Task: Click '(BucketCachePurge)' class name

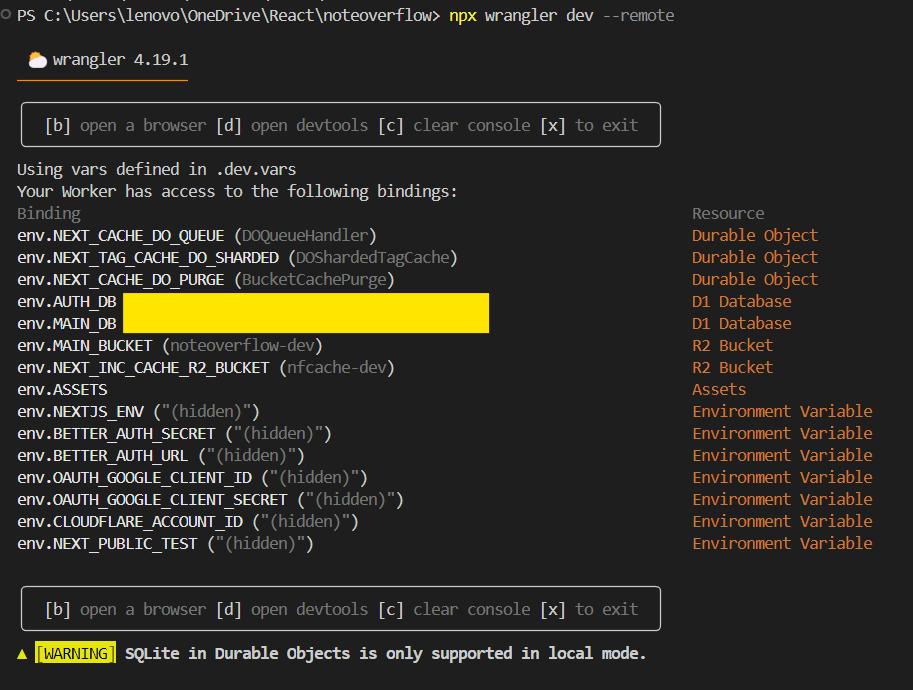Action: click(x=314, y=280)
